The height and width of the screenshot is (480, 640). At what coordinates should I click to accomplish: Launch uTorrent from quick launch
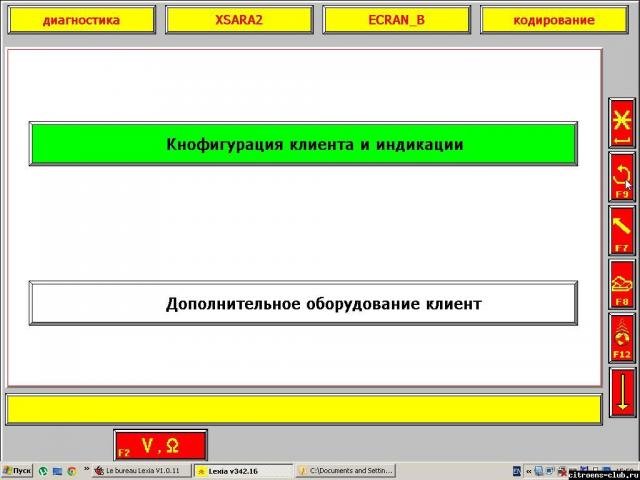tap(43, 471)
